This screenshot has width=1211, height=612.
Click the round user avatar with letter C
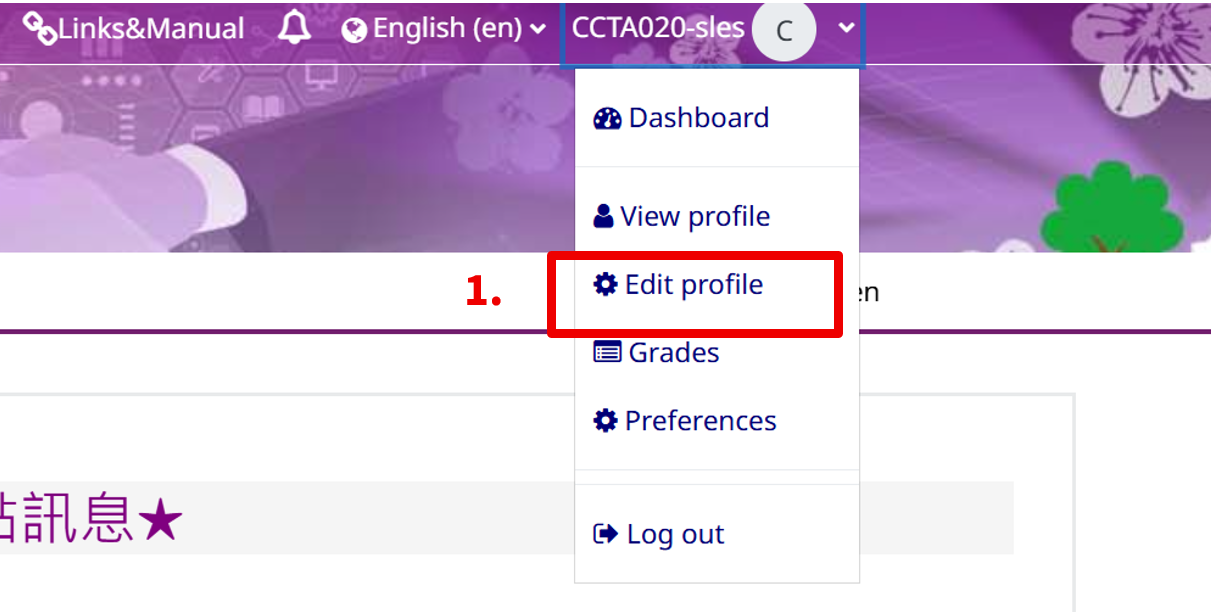784,30
